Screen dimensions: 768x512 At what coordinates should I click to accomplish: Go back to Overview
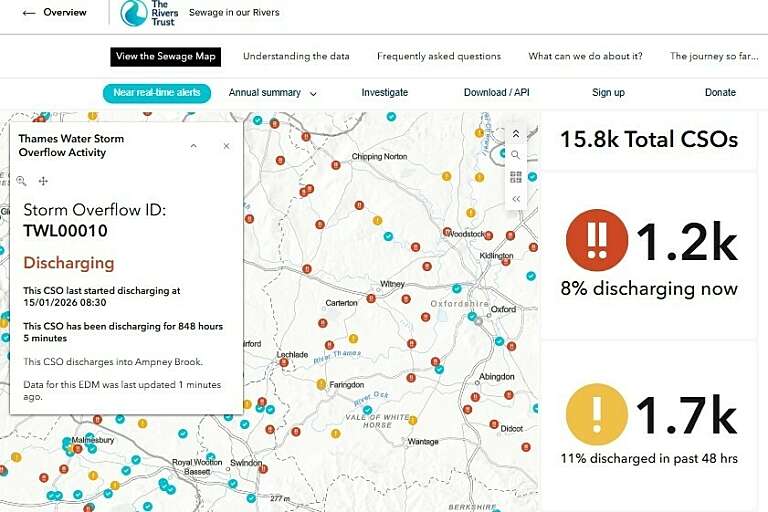(54, 12)
